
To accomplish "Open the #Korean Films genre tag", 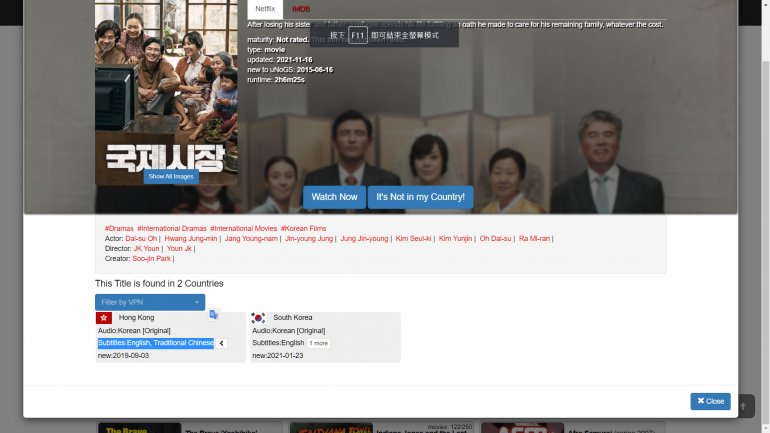I will coord(303,228).
